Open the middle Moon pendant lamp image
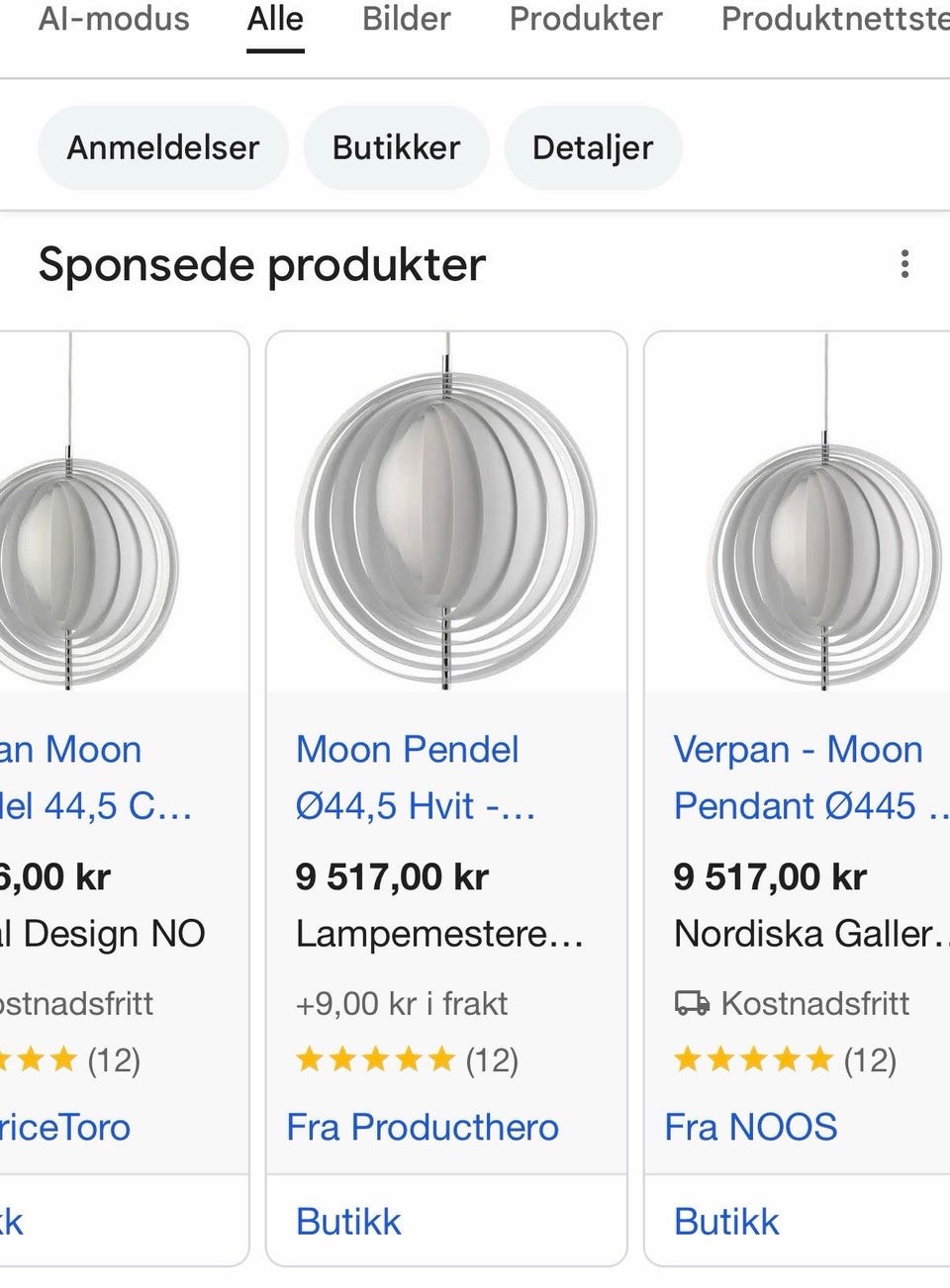Image resolution: width=950 pixels, height=1288 pixels. click(446, 511)
